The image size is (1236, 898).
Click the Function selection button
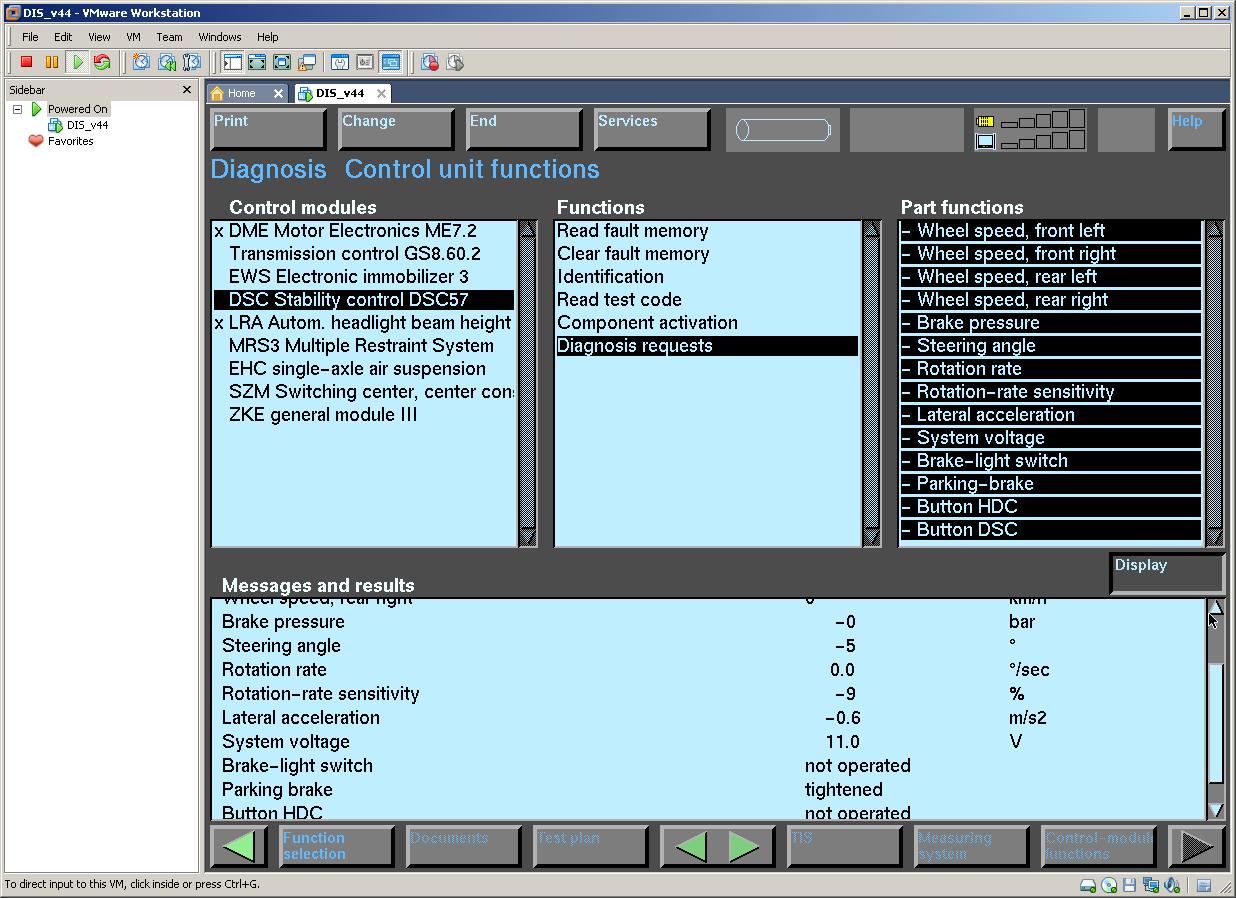coord(337,846)
